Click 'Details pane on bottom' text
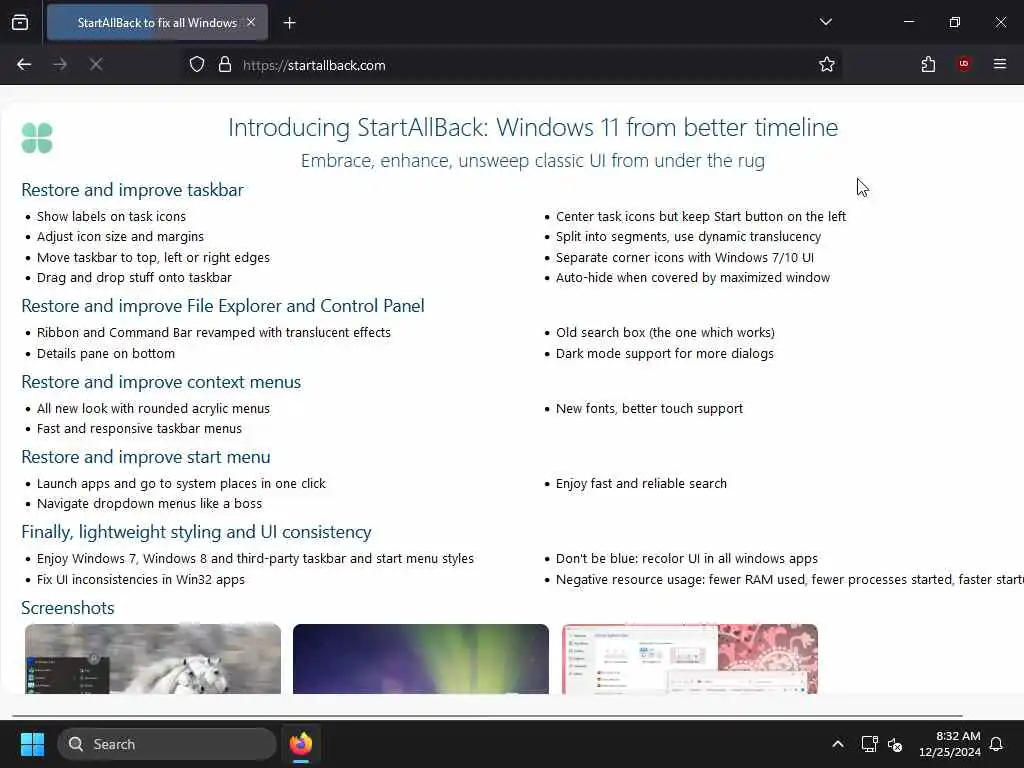Image resolution: width=1024 pixels, height=768 pixels. pyautogui.click(x=106, y=353)
